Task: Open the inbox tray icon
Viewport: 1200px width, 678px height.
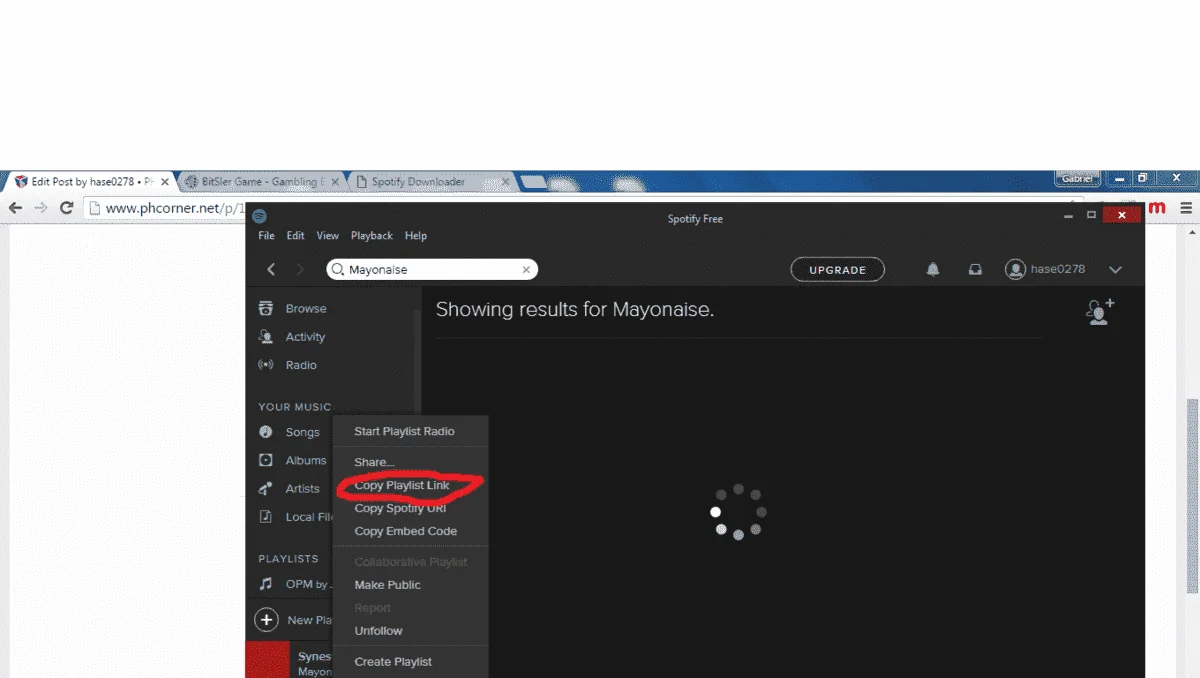Action: (975, 269)
